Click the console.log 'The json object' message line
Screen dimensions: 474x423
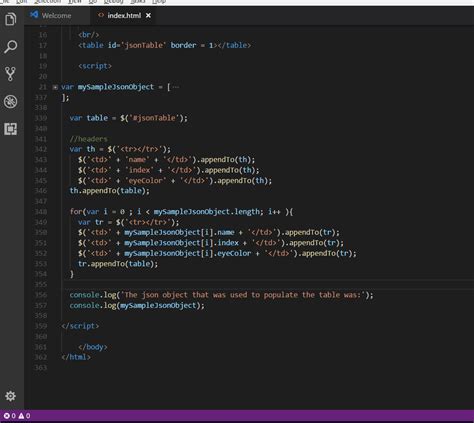221,295
